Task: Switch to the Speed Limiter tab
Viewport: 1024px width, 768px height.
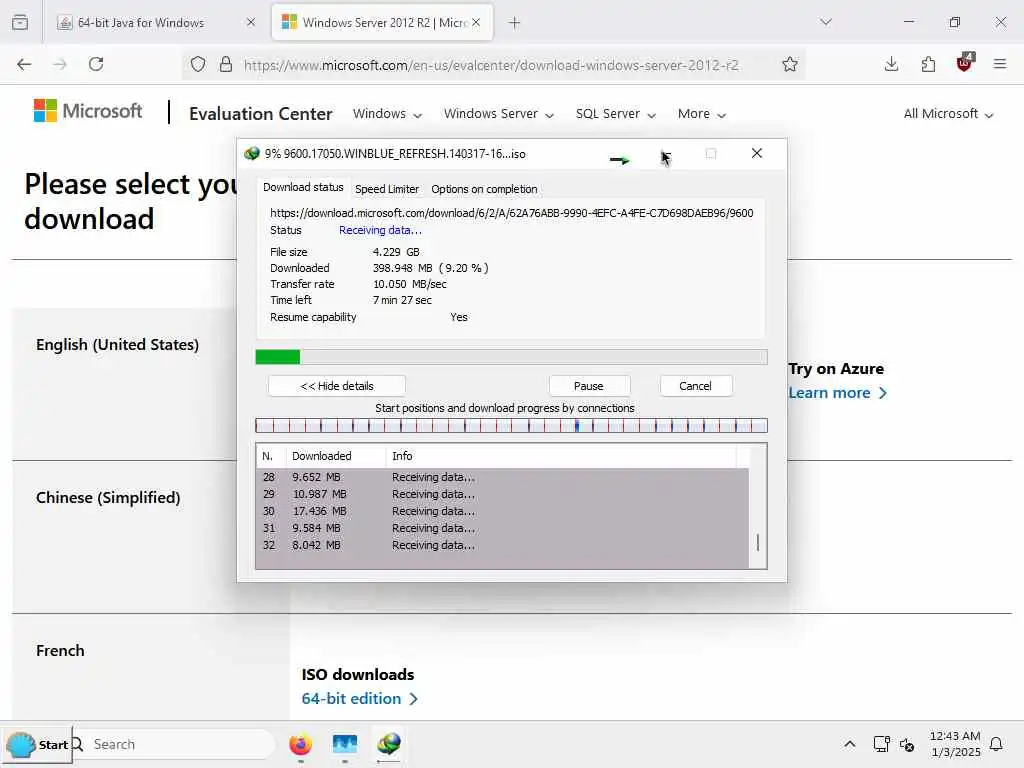Action: (387, 189)
